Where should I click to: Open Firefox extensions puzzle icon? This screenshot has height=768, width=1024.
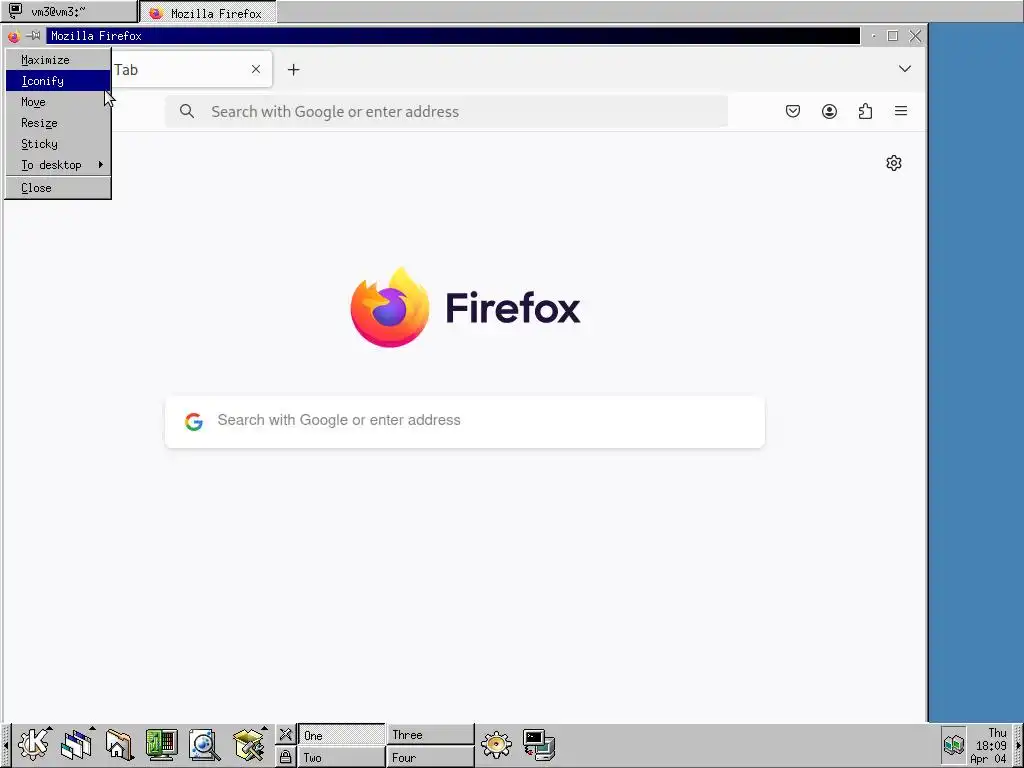[865, 111]
